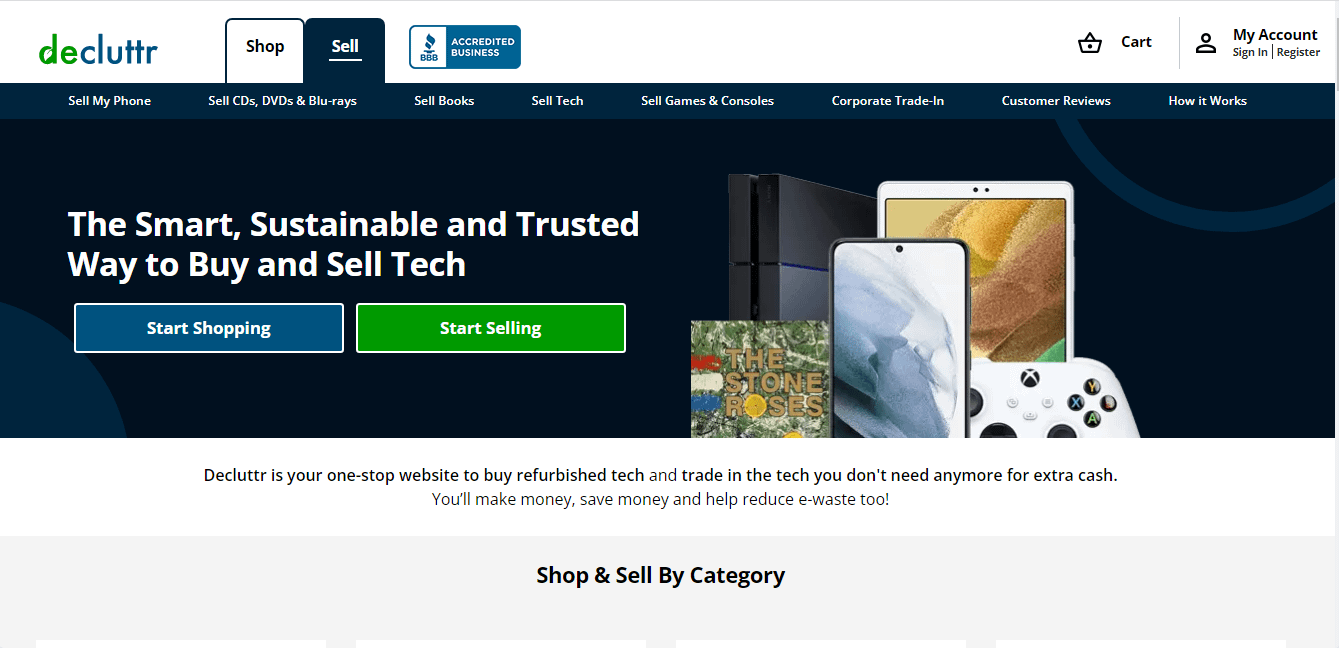Open Customer Reviews page
This screenshot has height=648, width=1339.
click(x=1056, y=101)
